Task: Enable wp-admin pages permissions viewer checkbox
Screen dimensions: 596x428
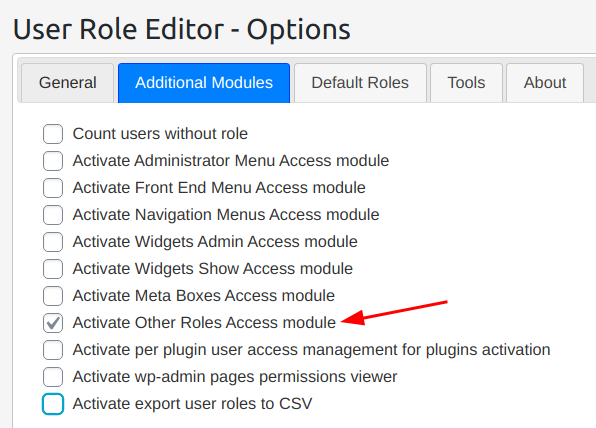Action: [53, 377]
